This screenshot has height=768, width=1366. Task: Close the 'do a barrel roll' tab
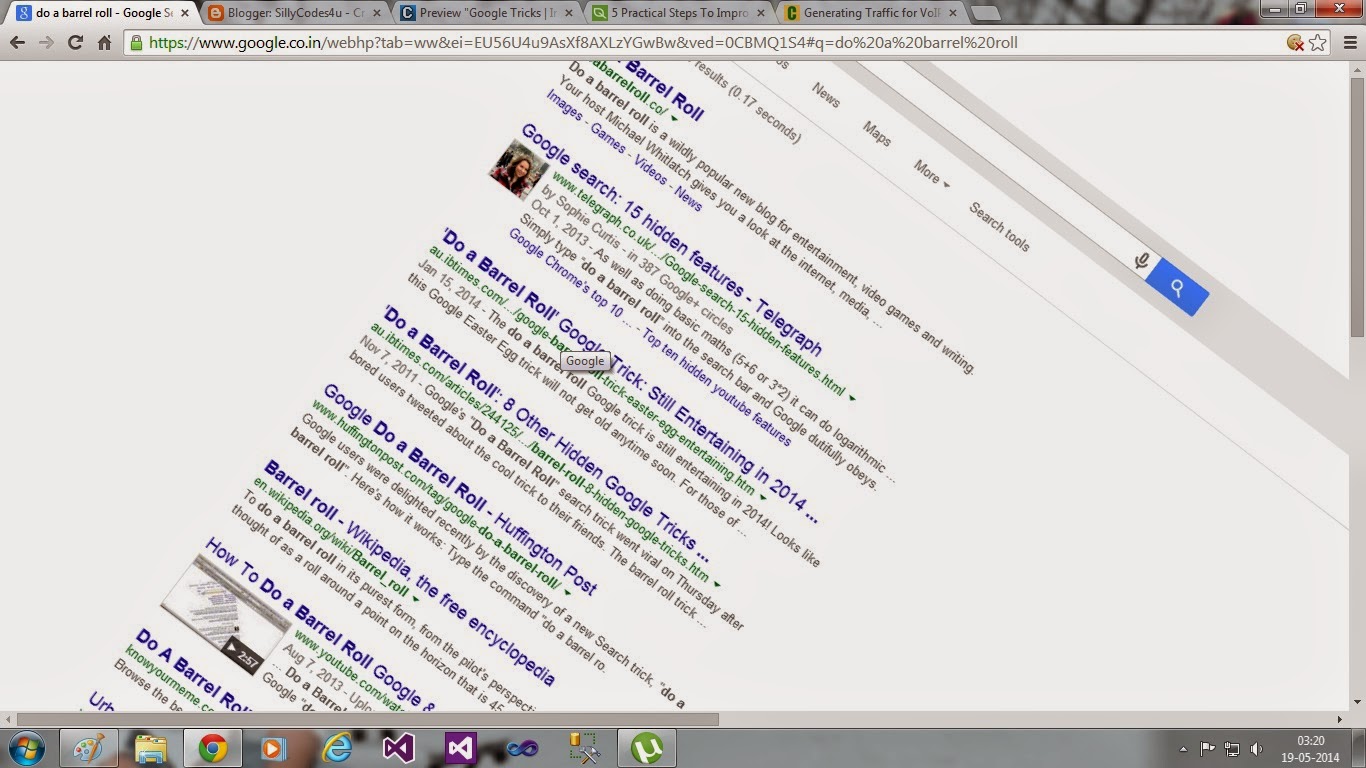tap(184, 13)
